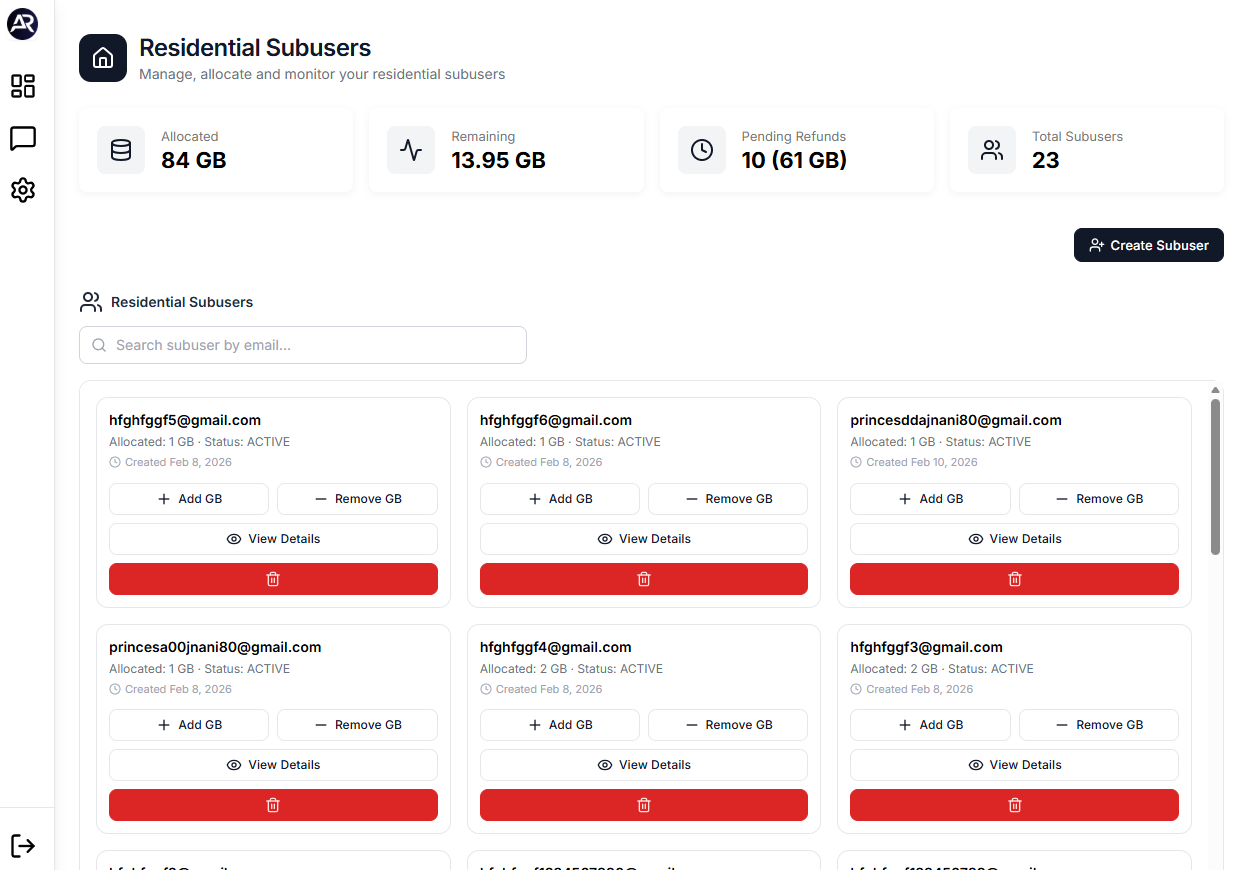Screen dimensions: 1234x870
Task: Click the 10 (61 GB) pending refunds value
Action: (x=794, y=160)
